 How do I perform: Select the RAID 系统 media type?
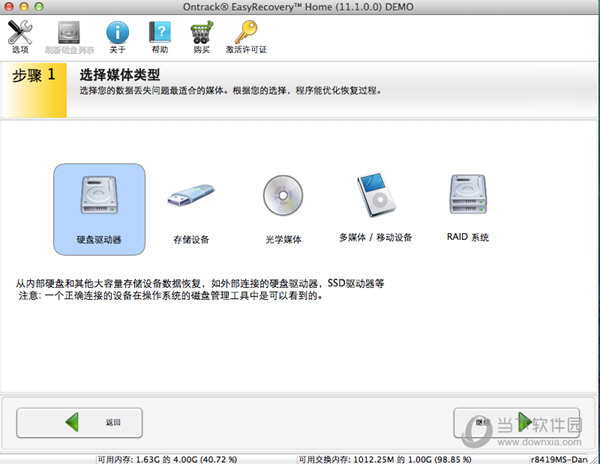(x=468, y=207)
